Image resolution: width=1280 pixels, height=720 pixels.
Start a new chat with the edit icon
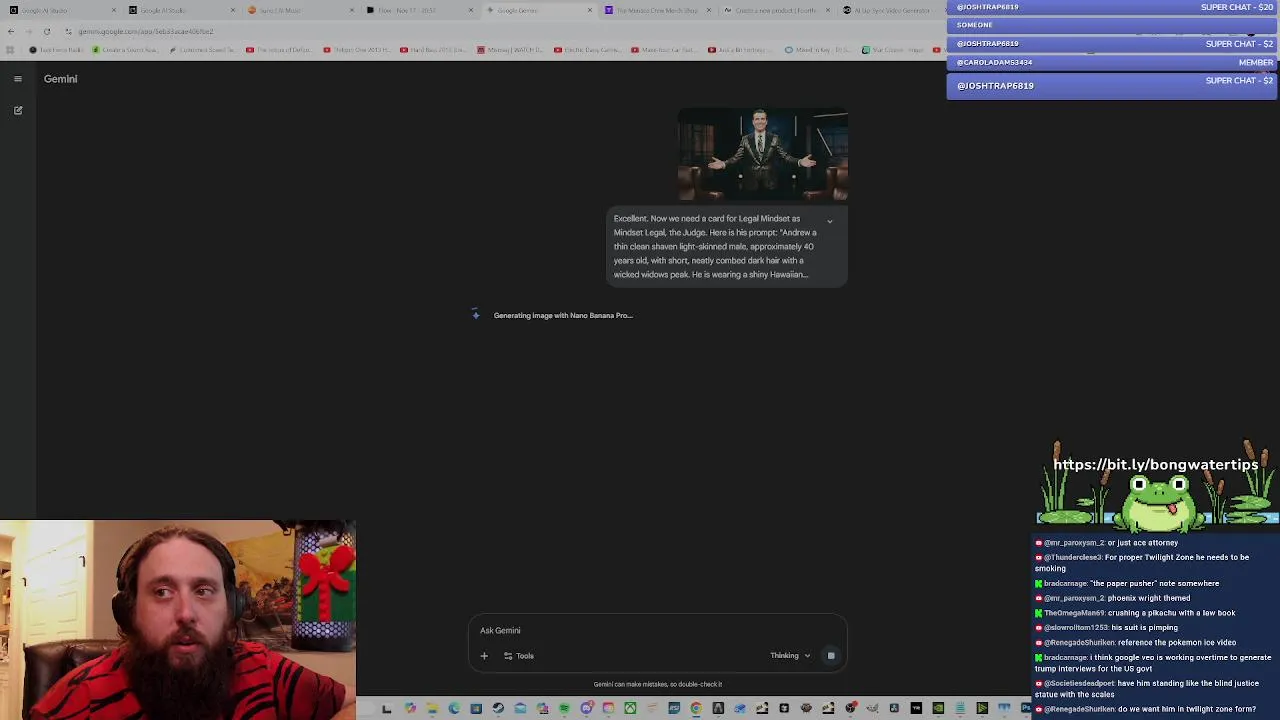pyautogui.click(x=17, y=110)
